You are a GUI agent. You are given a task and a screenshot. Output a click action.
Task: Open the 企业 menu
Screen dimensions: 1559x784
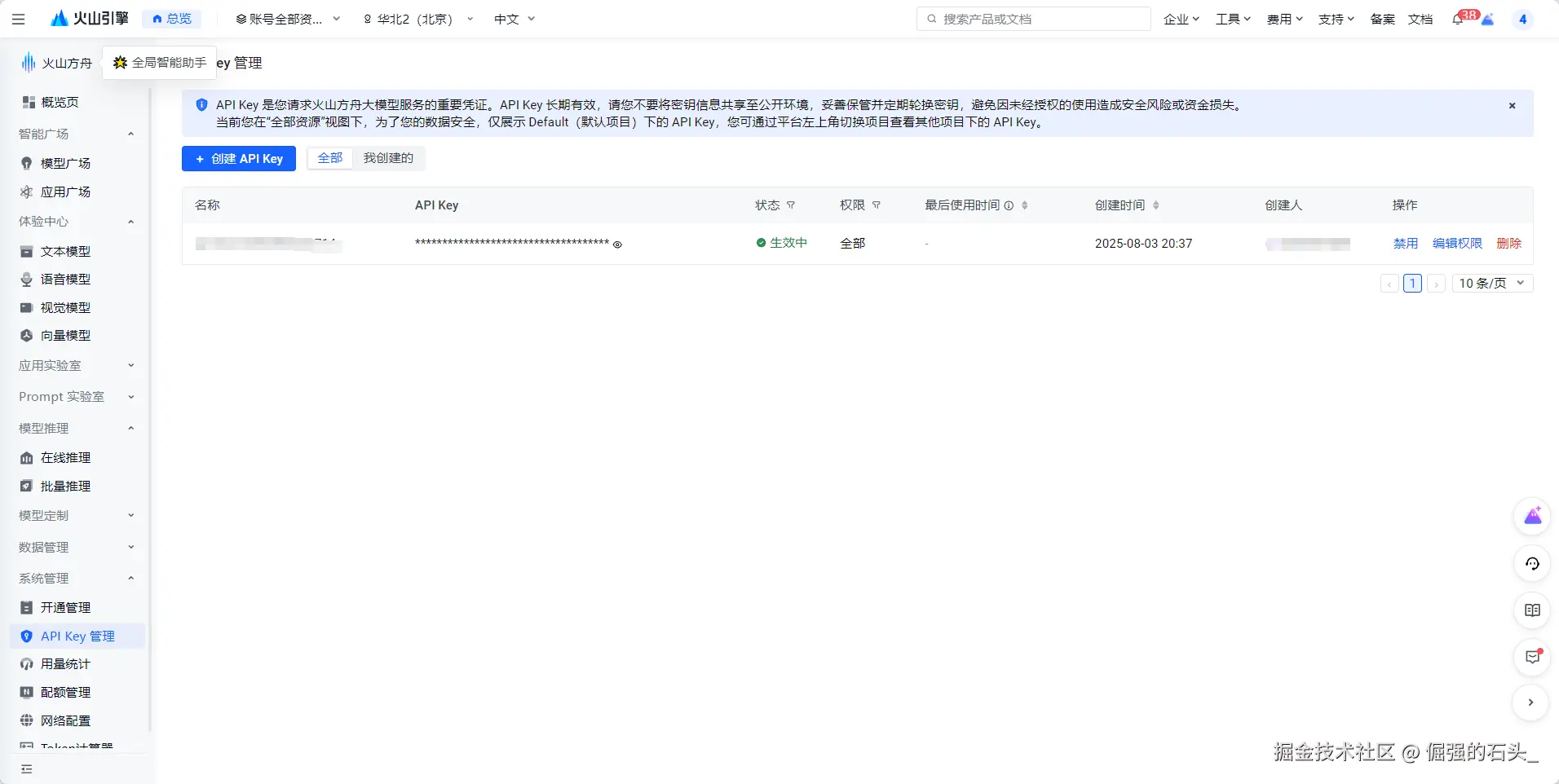[1181, 20]
